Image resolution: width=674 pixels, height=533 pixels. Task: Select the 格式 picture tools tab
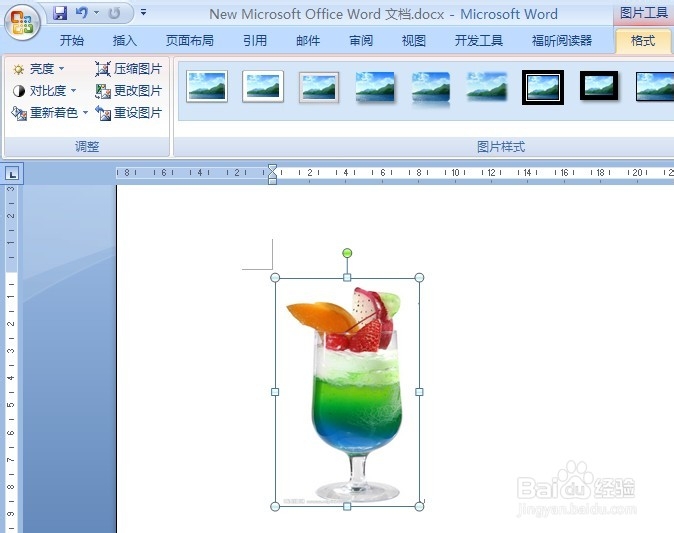click(x=643, y=41)
